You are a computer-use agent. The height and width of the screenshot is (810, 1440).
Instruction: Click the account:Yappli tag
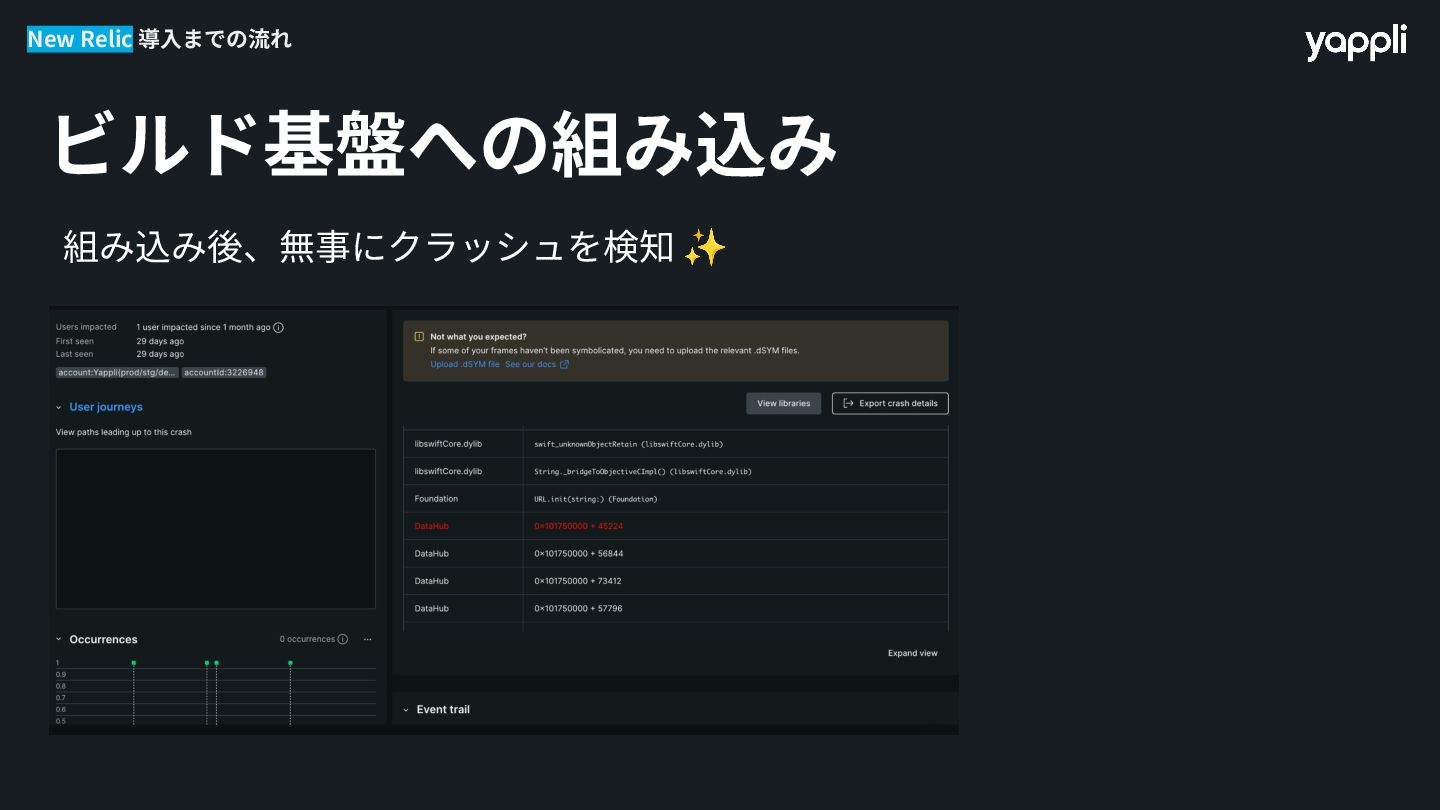[x=117, y=372]
